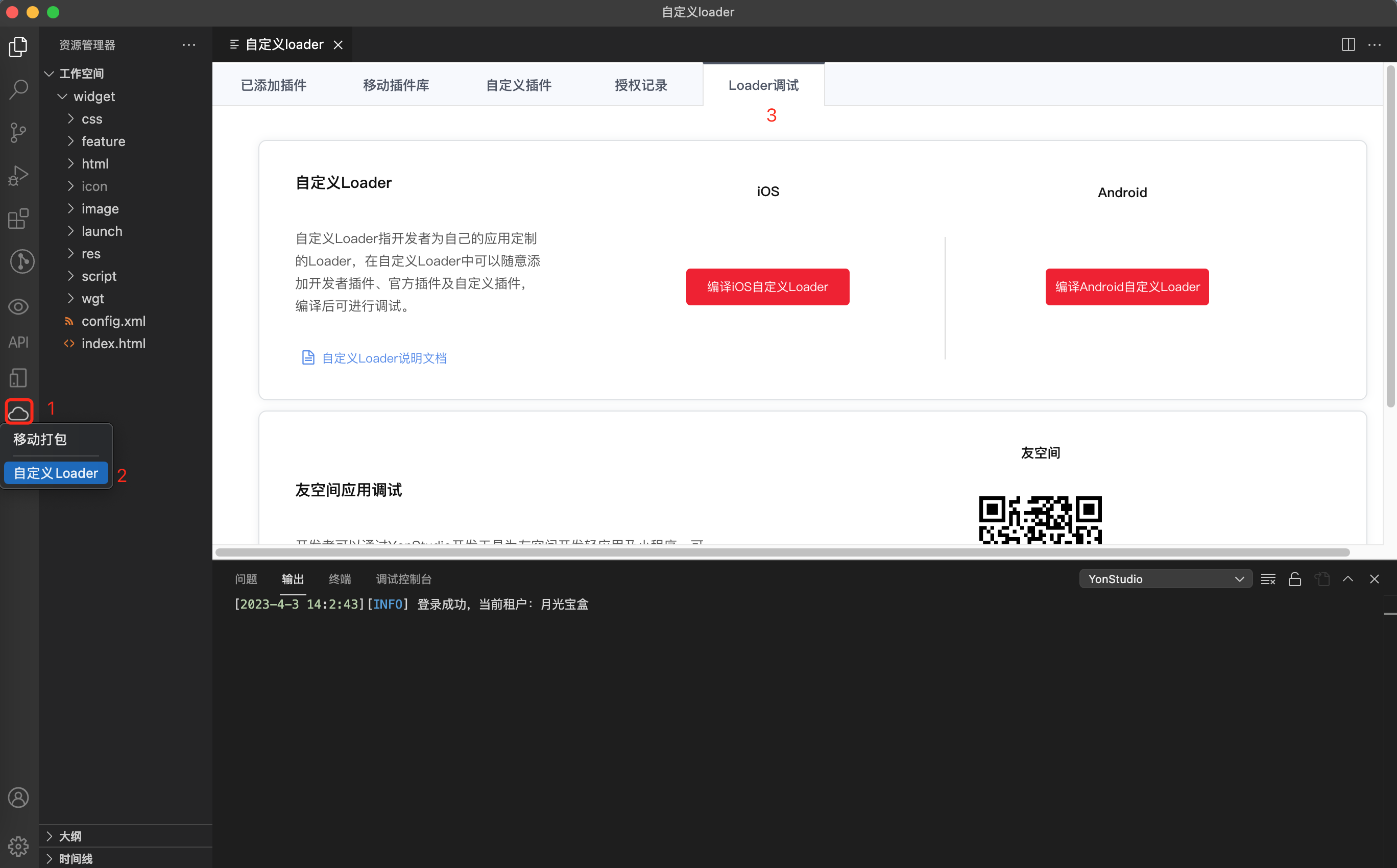The height and width of the screenshot is (868, 1397).
Task: Open index.html in the file tree
Action: click(113, 343)
